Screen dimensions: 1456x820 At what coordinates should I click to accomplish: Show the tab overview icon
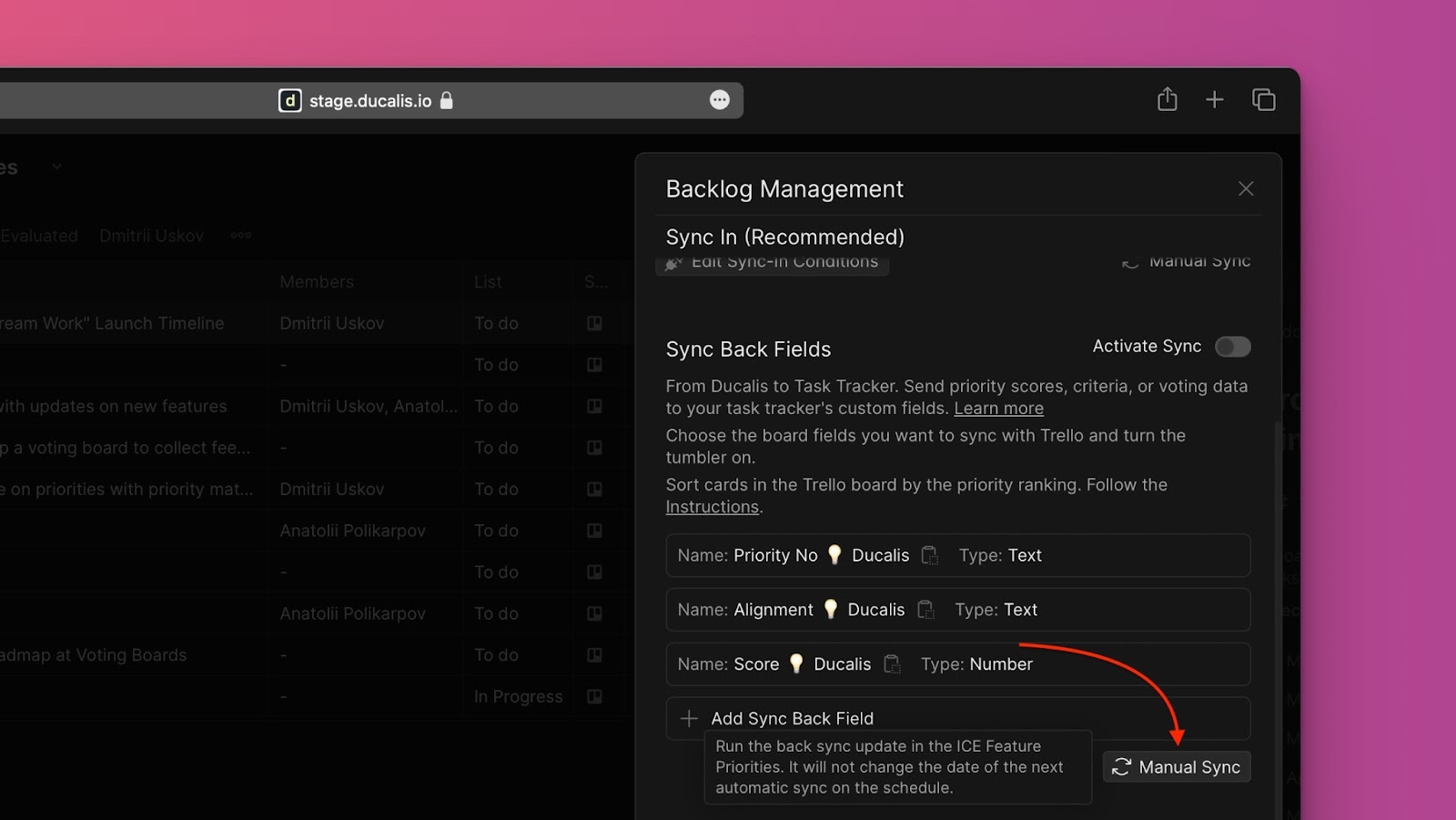[1263, 100]
